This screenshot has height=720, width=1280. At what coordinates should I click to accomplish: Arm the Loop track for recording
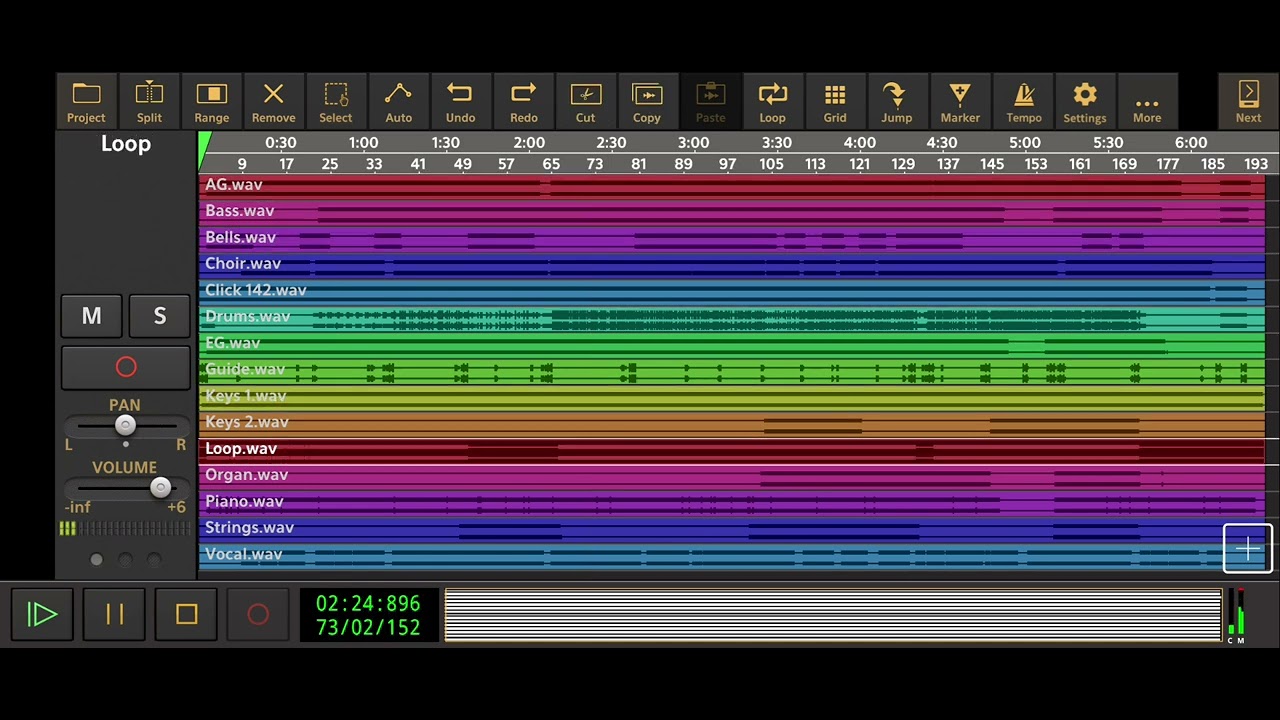coord(126,367)
